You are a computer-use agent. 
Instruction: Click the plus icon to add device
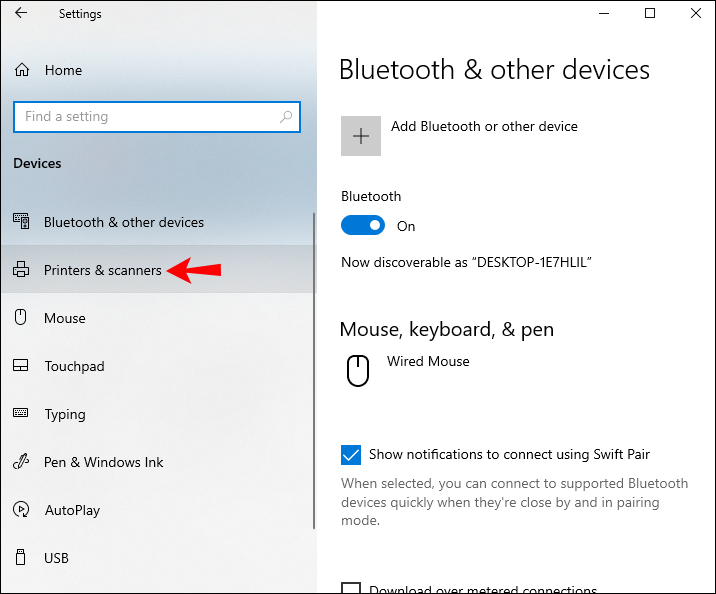tap(361, 136)
